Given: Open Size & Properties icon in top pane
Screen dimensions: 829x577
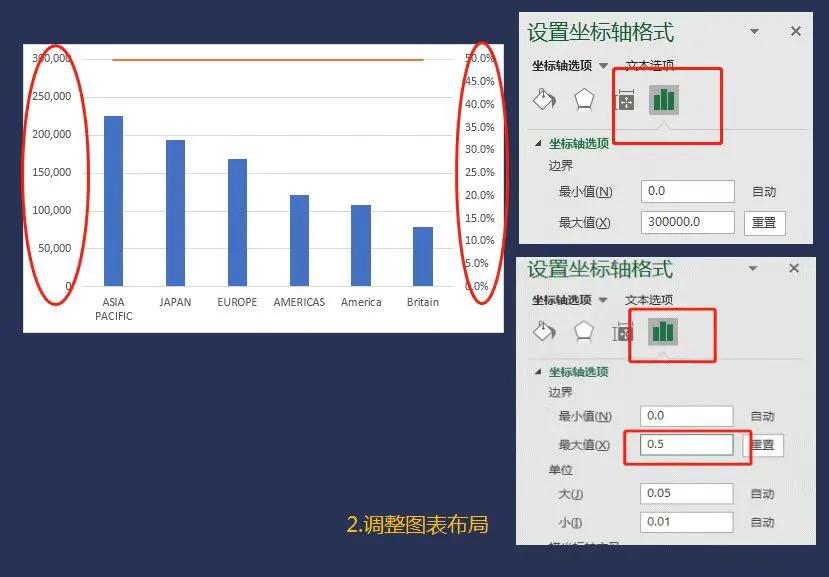Looking at the screenshot, I should (x=624, y=102).
